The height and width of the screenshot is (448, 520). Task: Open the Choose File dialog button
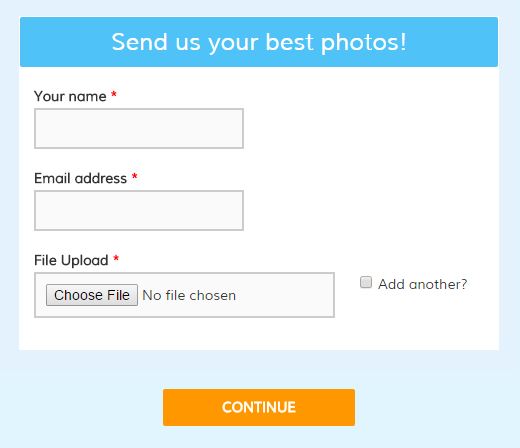(92, 295)
